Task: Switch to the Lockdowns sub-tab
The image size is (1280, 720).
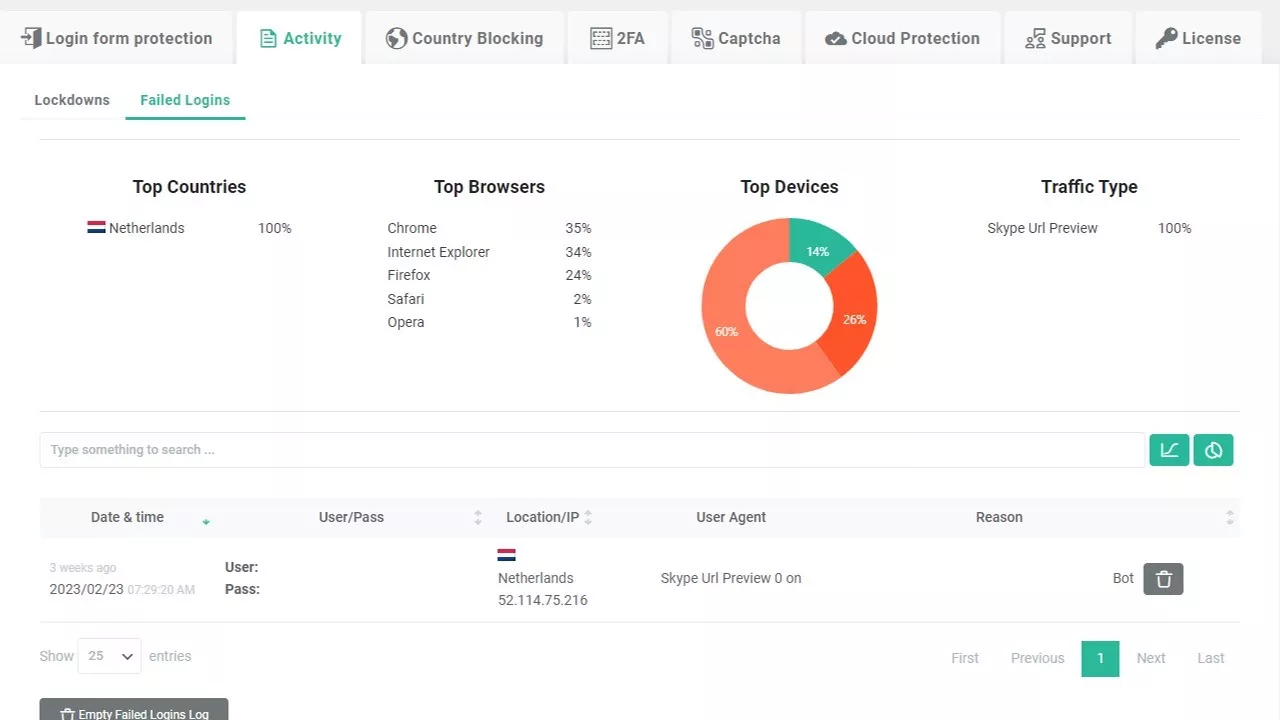Action: 72,100
